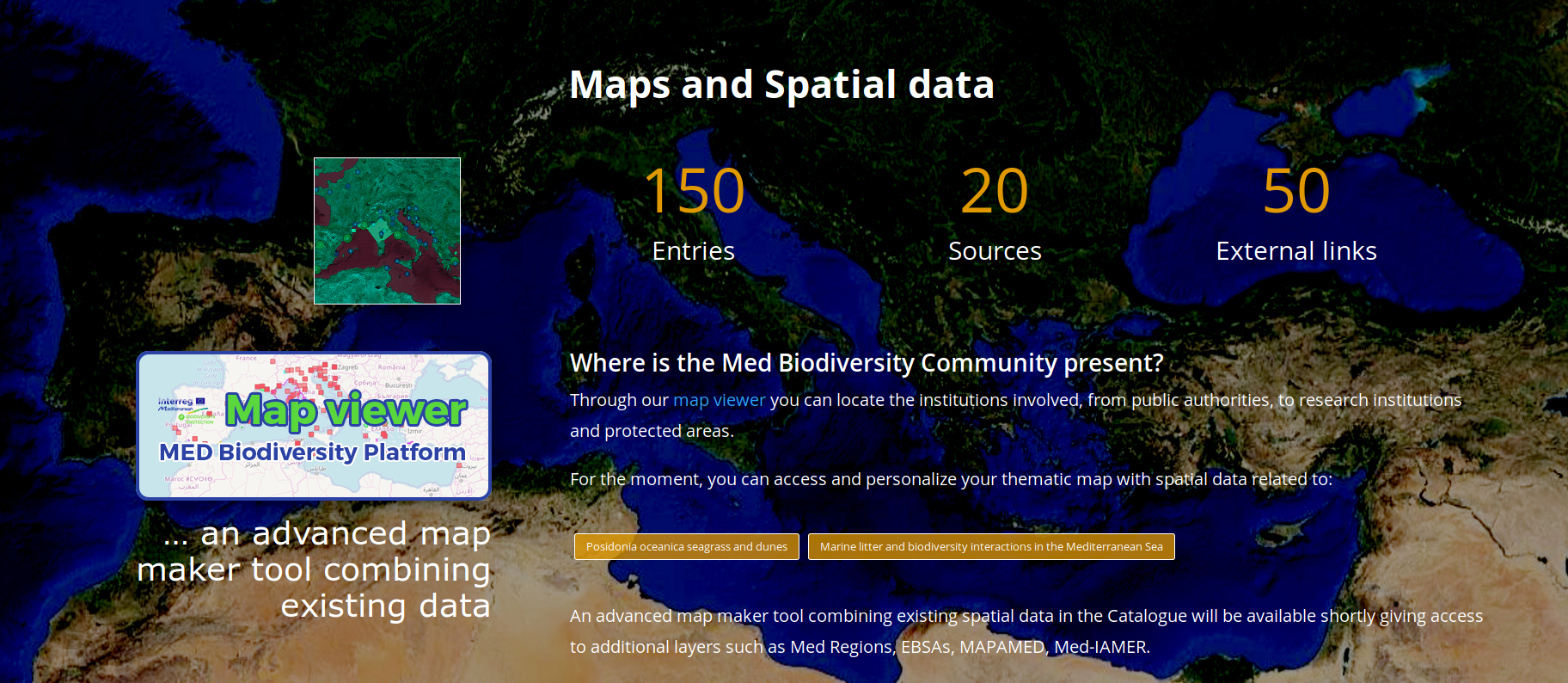Click the green Mediterranean map thumbnail
Screen dimensions: 1568x683
click(387, 231)
